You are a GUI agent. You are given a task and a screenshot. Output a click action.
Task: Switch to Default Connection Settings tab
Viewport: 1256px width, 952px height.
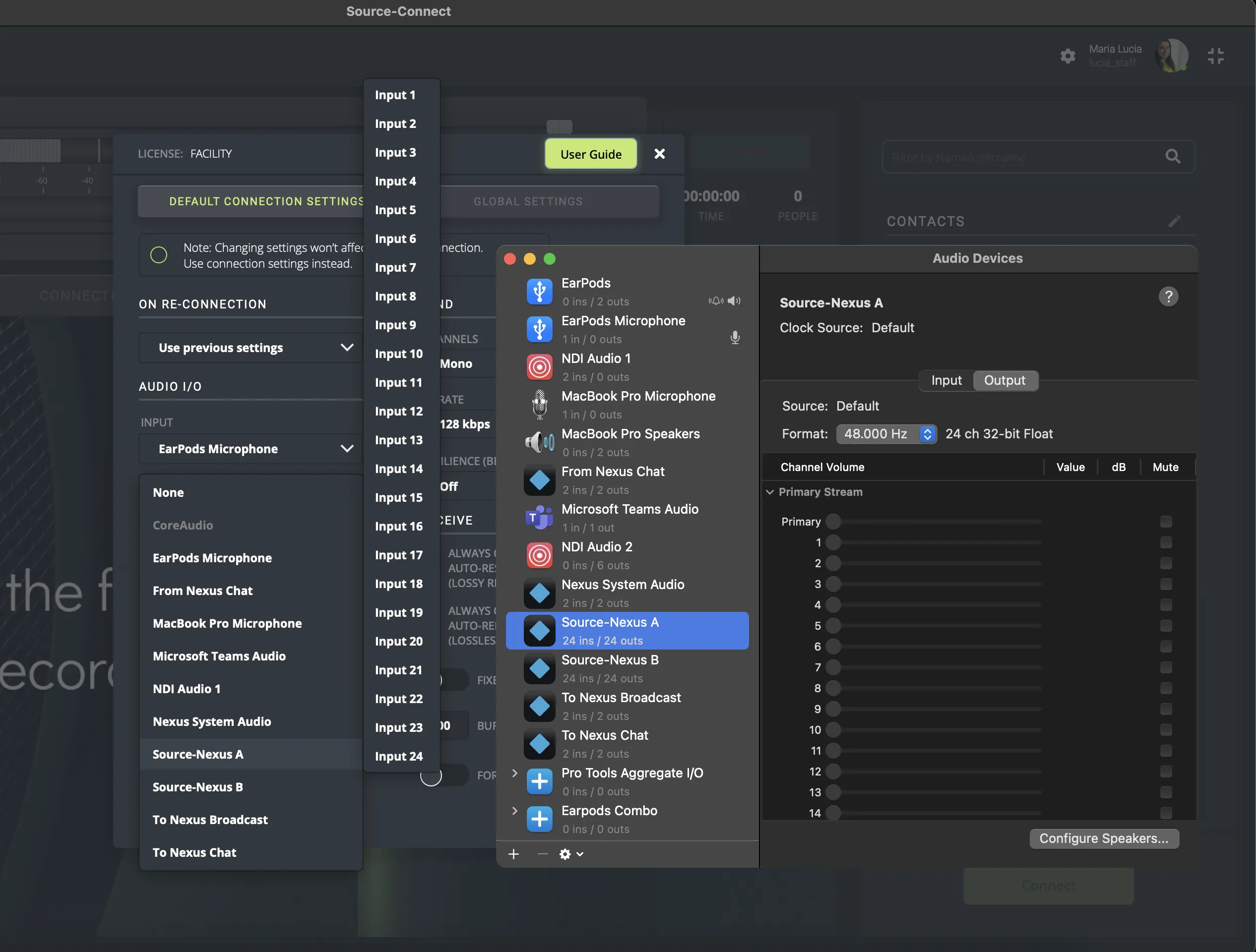pyautogui.click(x=251, y=201)
